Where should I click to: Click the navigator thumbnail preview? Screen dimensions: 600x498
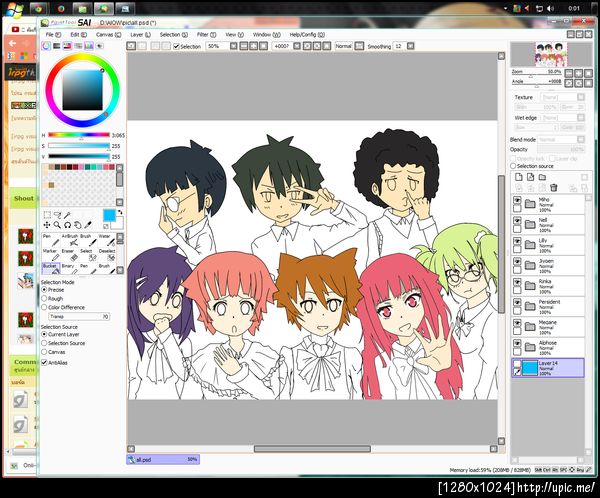pyautogui.click(x=551, y=54)
